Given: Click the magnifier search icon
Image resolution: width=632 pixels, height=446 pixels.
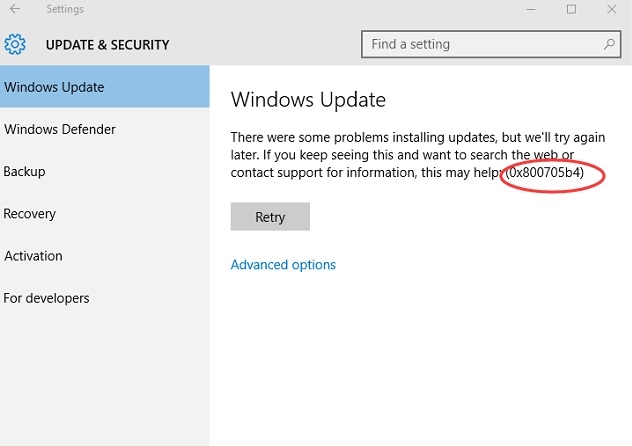Looking at the screenshot, I should coord(609,44).
